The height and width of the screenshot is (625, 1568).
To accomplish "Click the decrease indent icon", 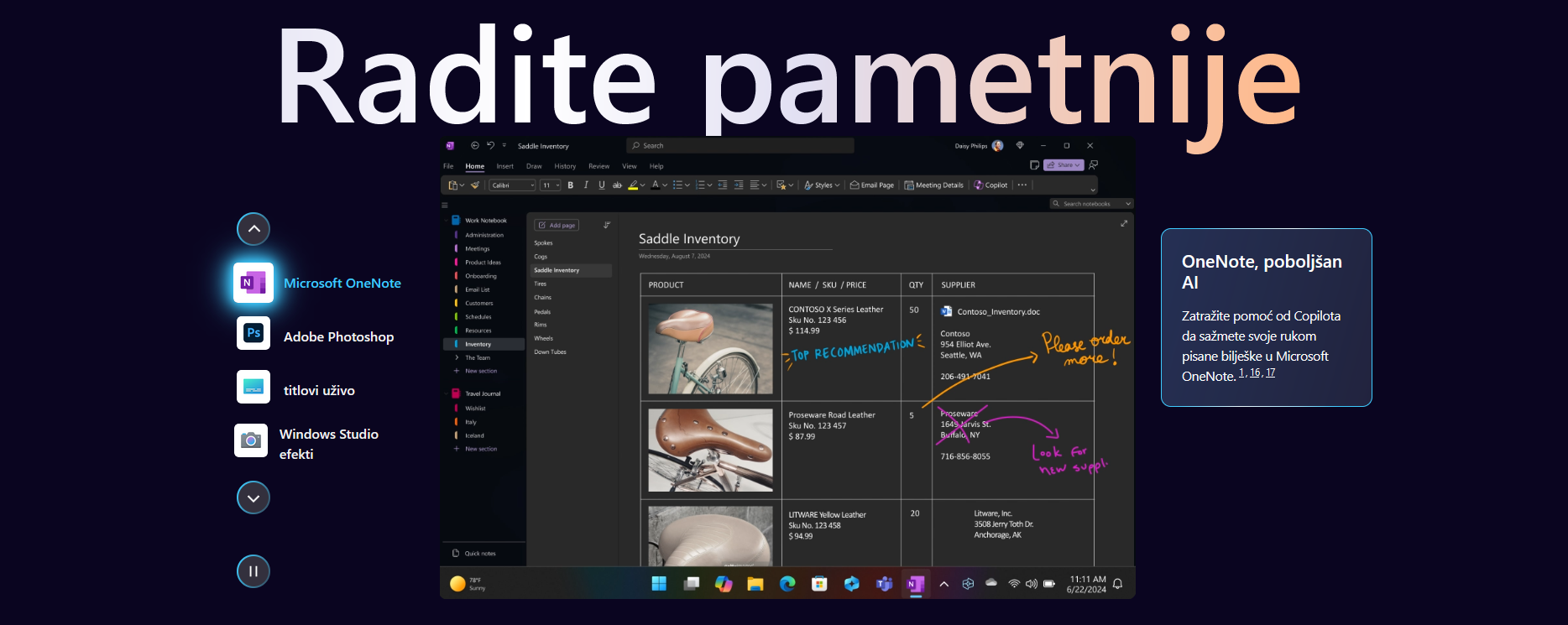I will [x=723, y=185].
